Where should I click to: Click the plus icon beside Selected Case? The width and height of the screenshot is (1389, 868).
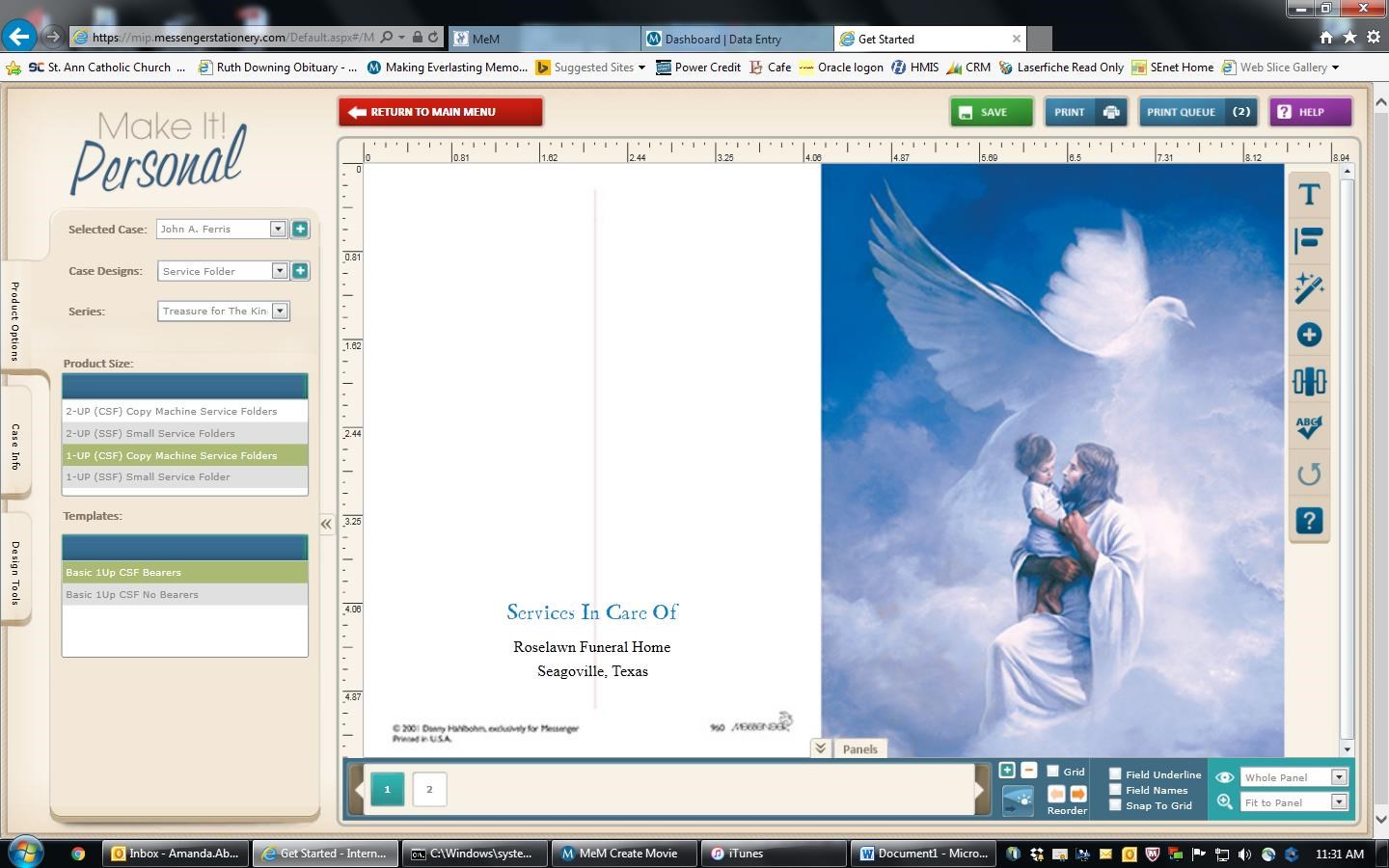pyautogui.click(x=300, y=230)
